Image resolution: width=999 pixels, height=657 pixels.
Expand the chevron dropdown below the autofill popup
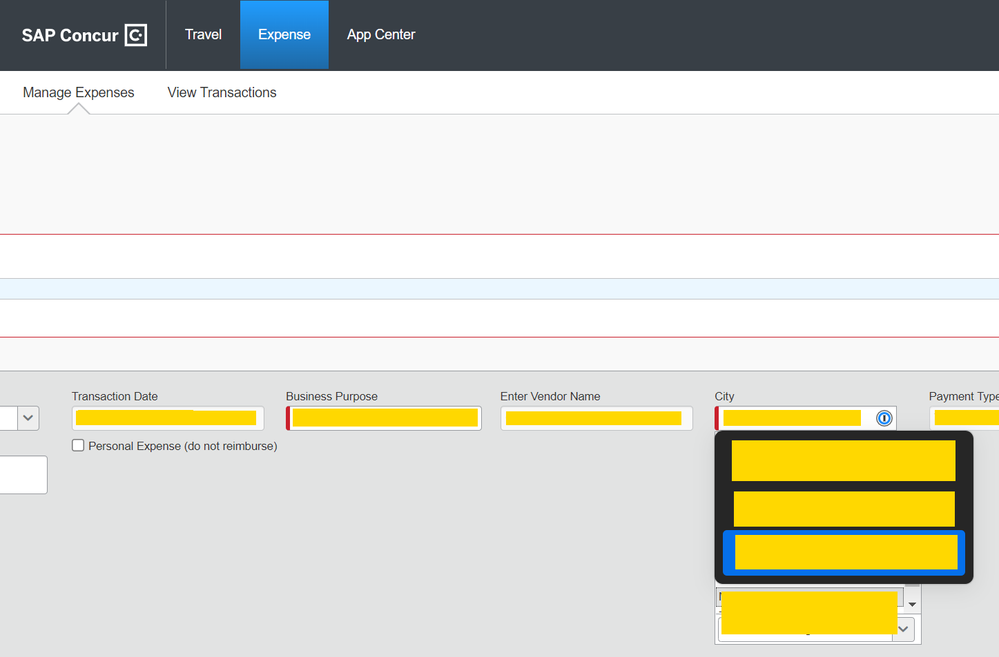click(x=904, y=629)
